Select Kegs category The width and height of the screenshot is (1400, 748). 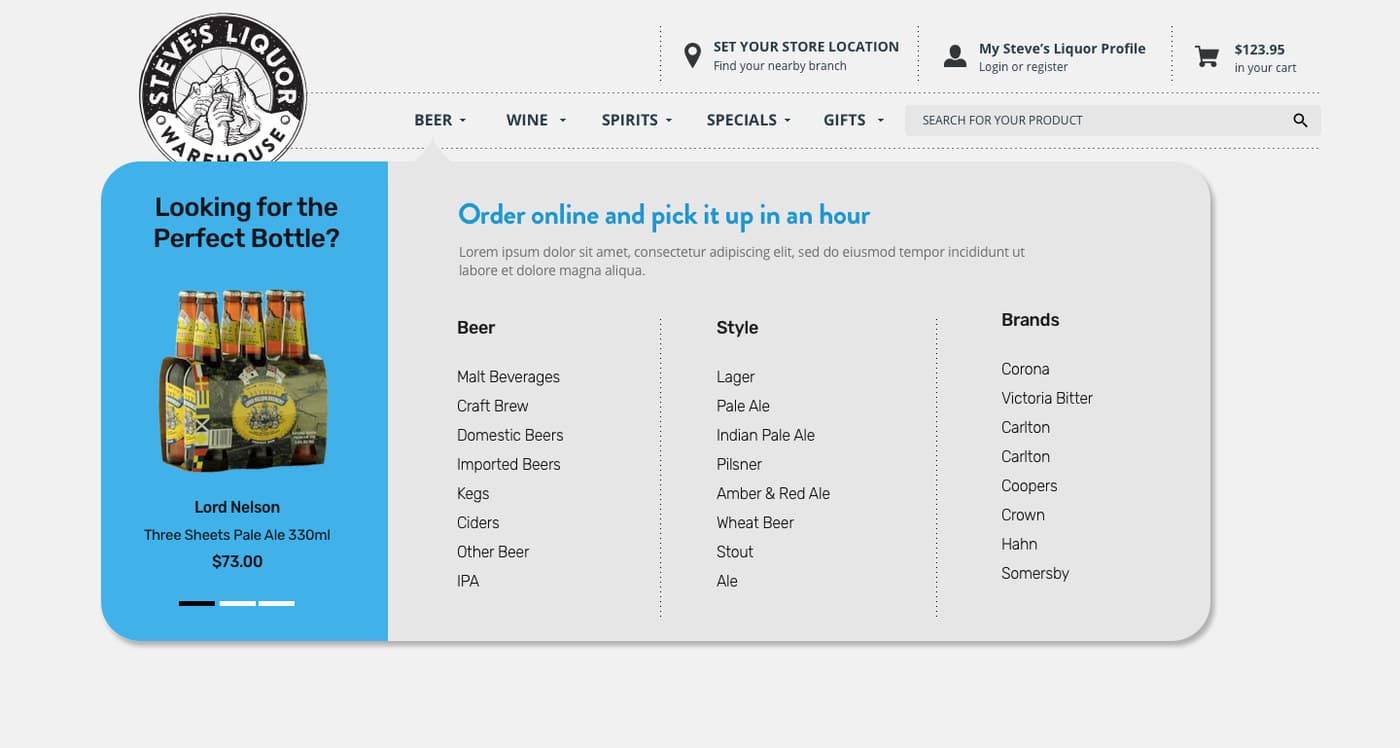pos(473,494)
